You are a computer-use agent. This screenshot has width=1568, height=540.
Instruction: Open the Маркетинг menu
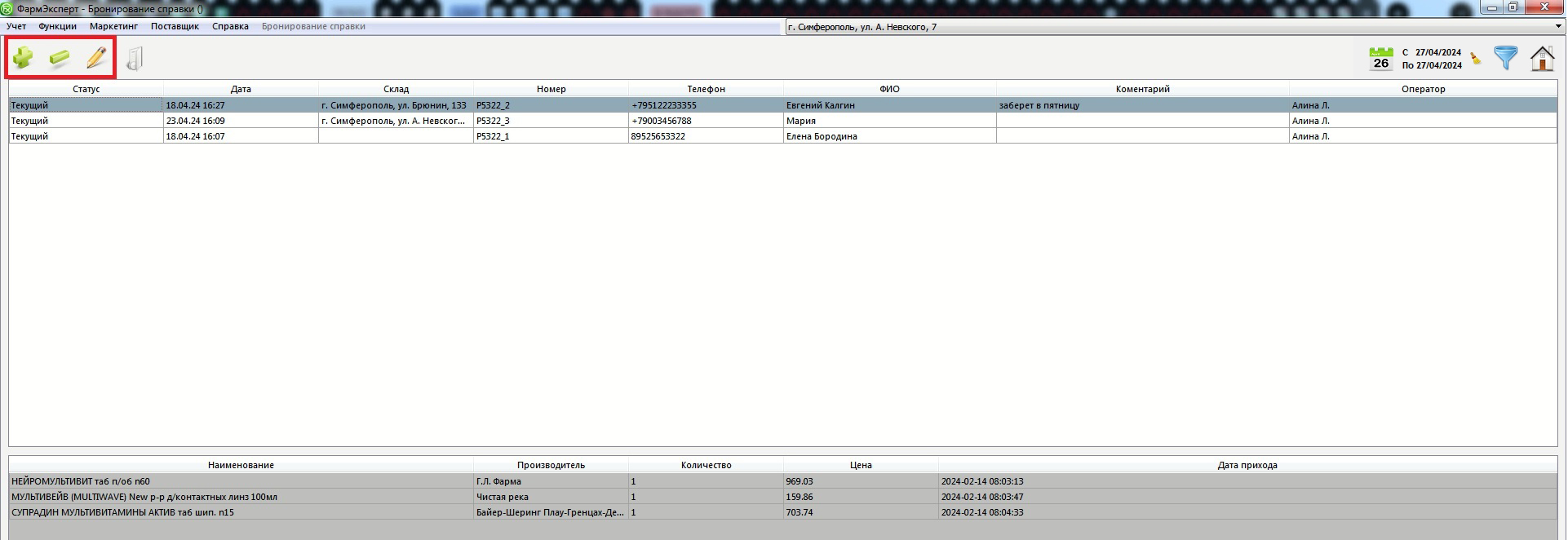[113, 26]
